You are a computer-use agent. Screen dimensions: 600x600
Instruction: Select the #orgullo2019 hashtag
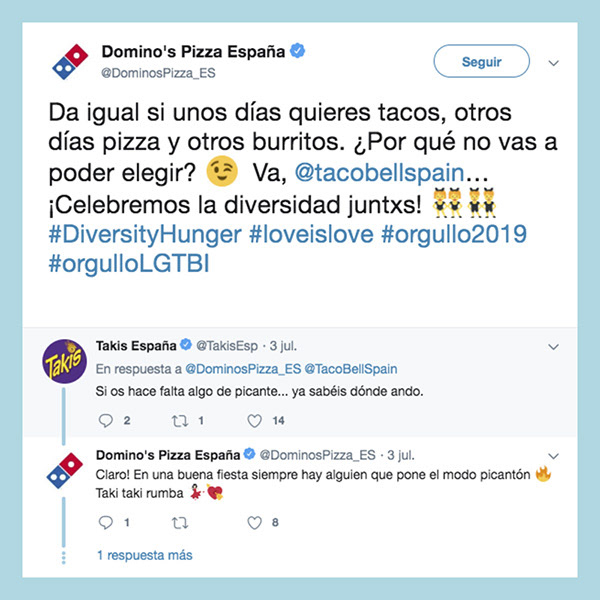(x=454, y=235)
